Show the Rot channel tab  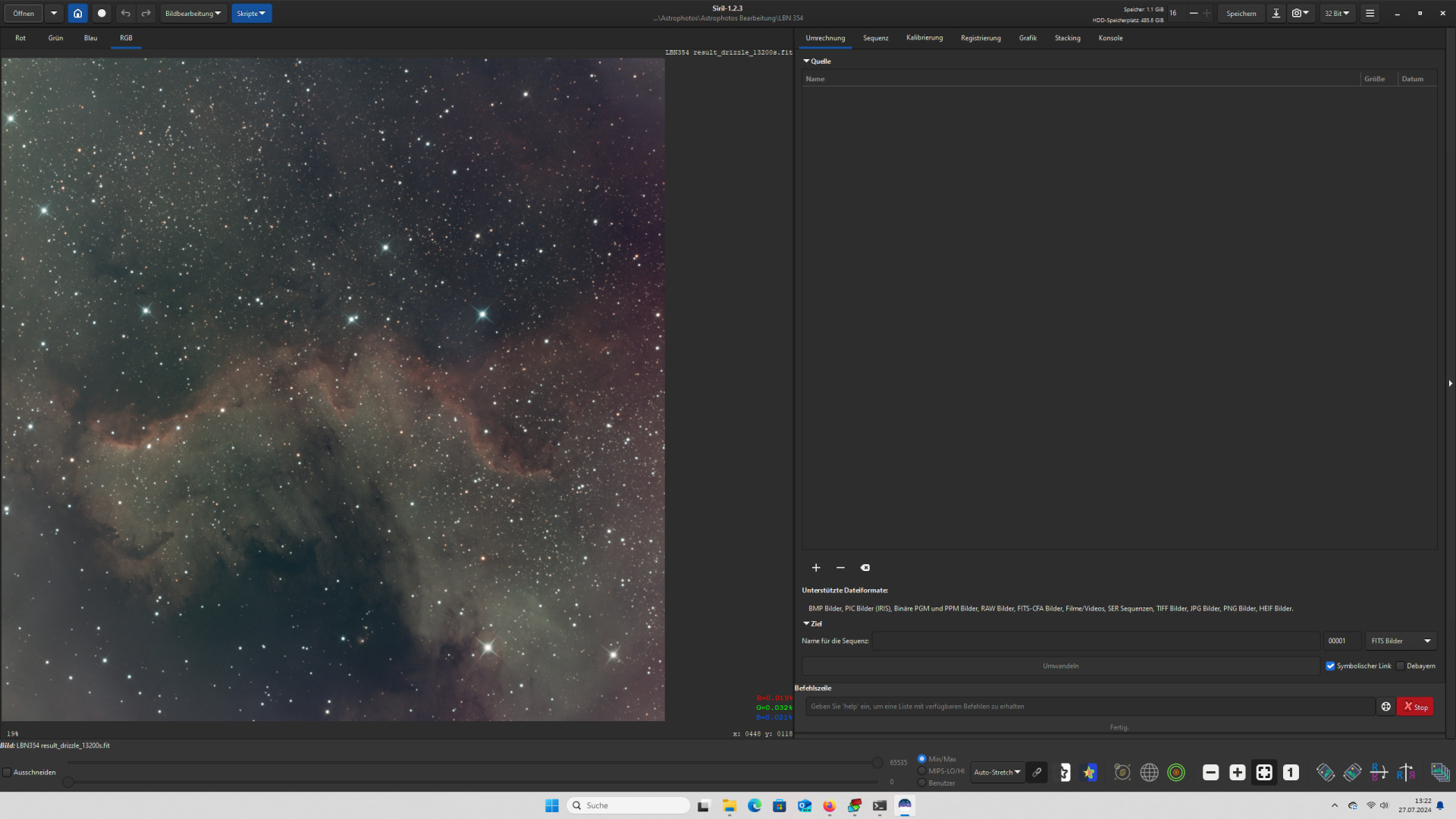click(x=20, y=38)
